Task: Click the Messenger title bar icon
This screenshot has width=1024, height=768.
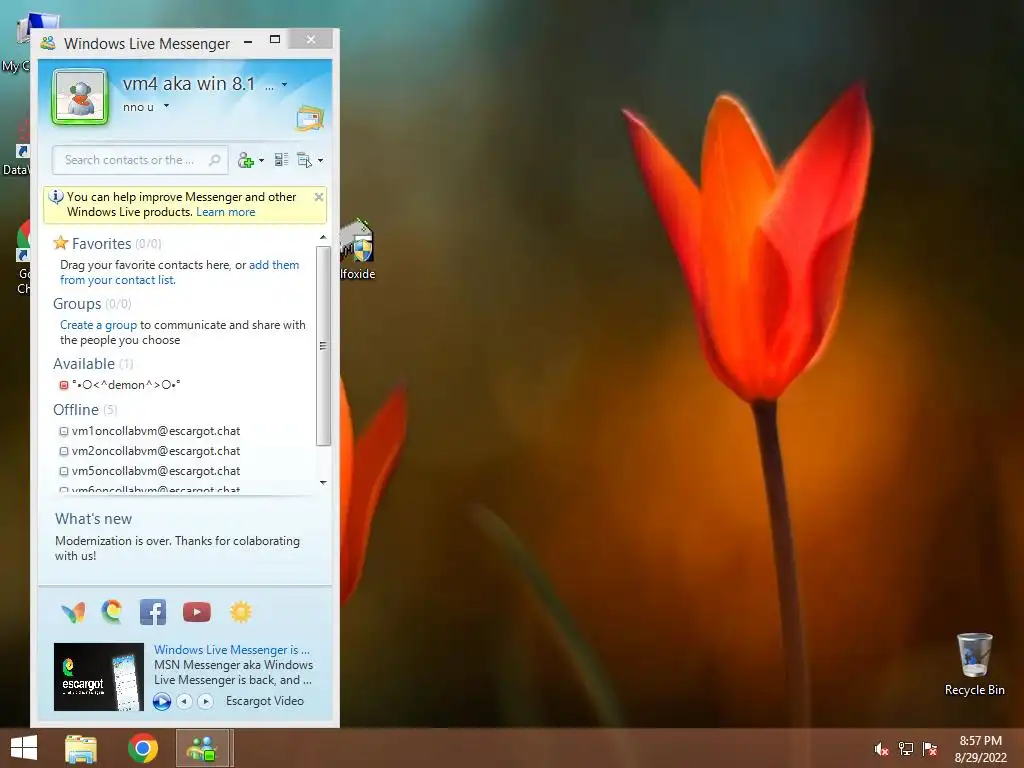Action: click(x=48, y=44)
